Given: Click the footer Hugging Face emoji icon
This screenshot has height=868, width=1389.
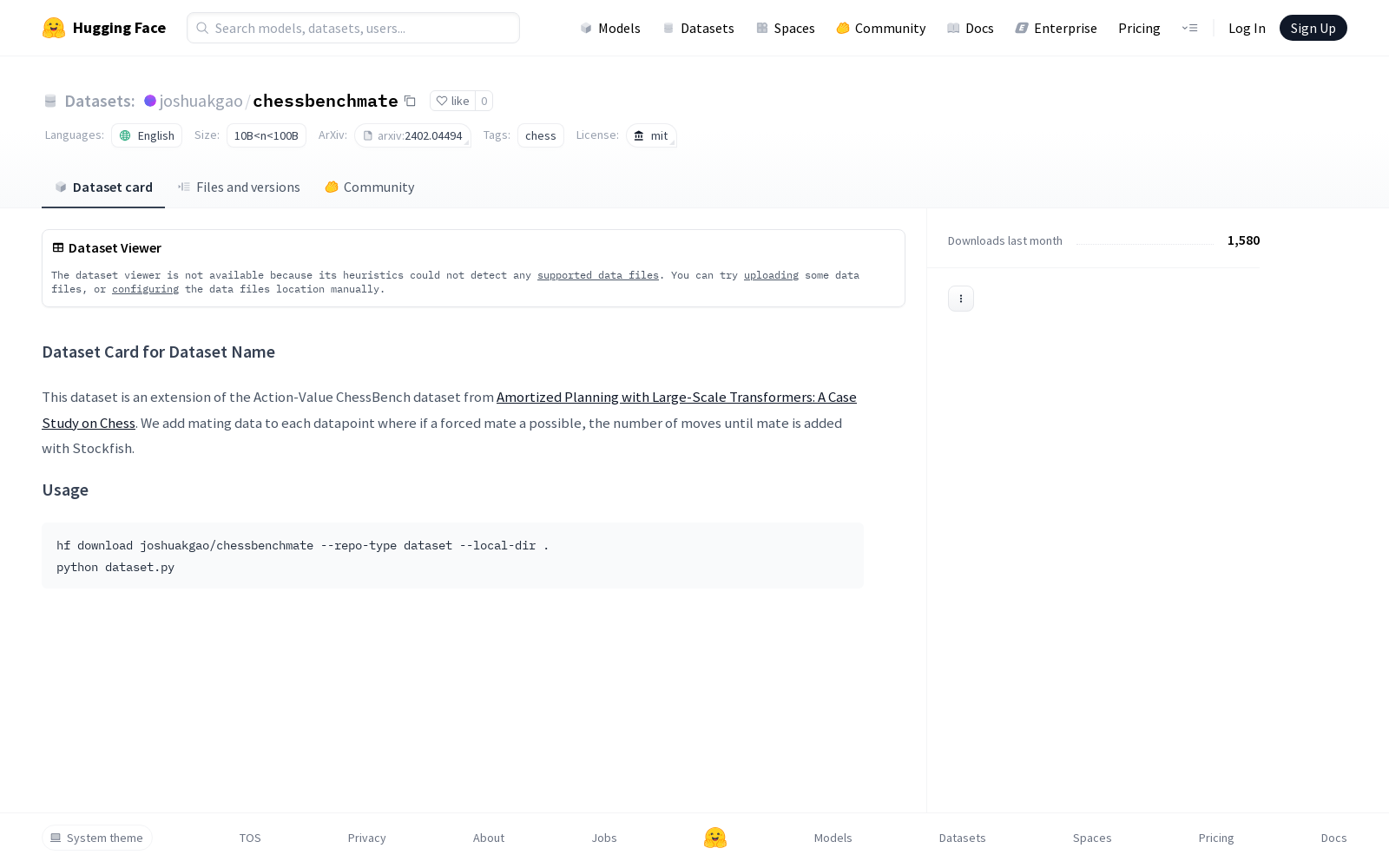Looking at the screenshot, I should [x=715, y=838].
